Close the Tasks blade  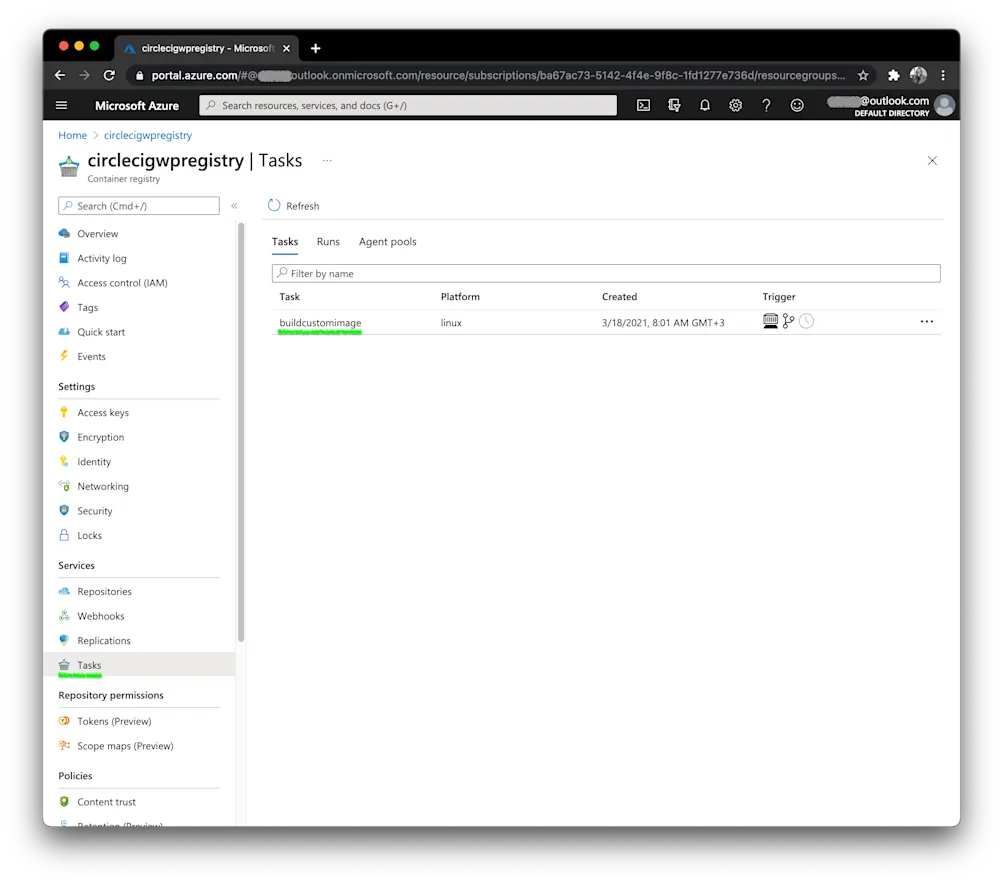[932, 161]
